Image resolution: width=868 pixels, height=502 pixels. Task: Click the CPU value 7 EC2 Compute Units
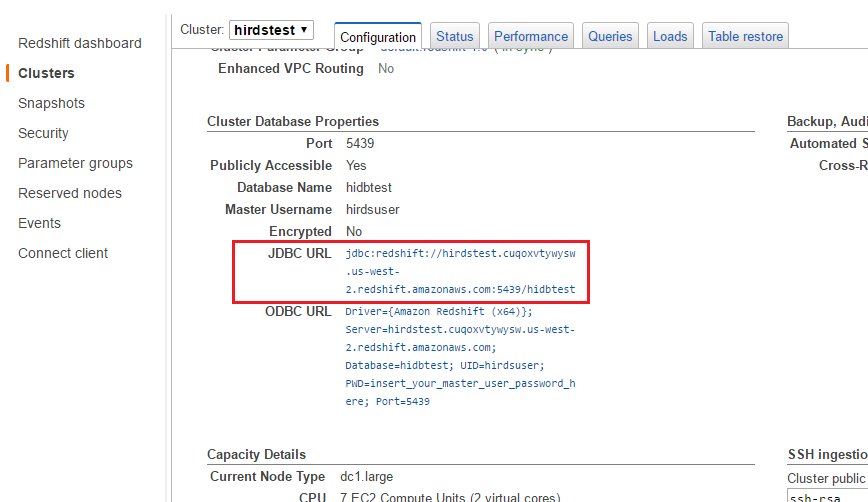[x=450, y=497]
